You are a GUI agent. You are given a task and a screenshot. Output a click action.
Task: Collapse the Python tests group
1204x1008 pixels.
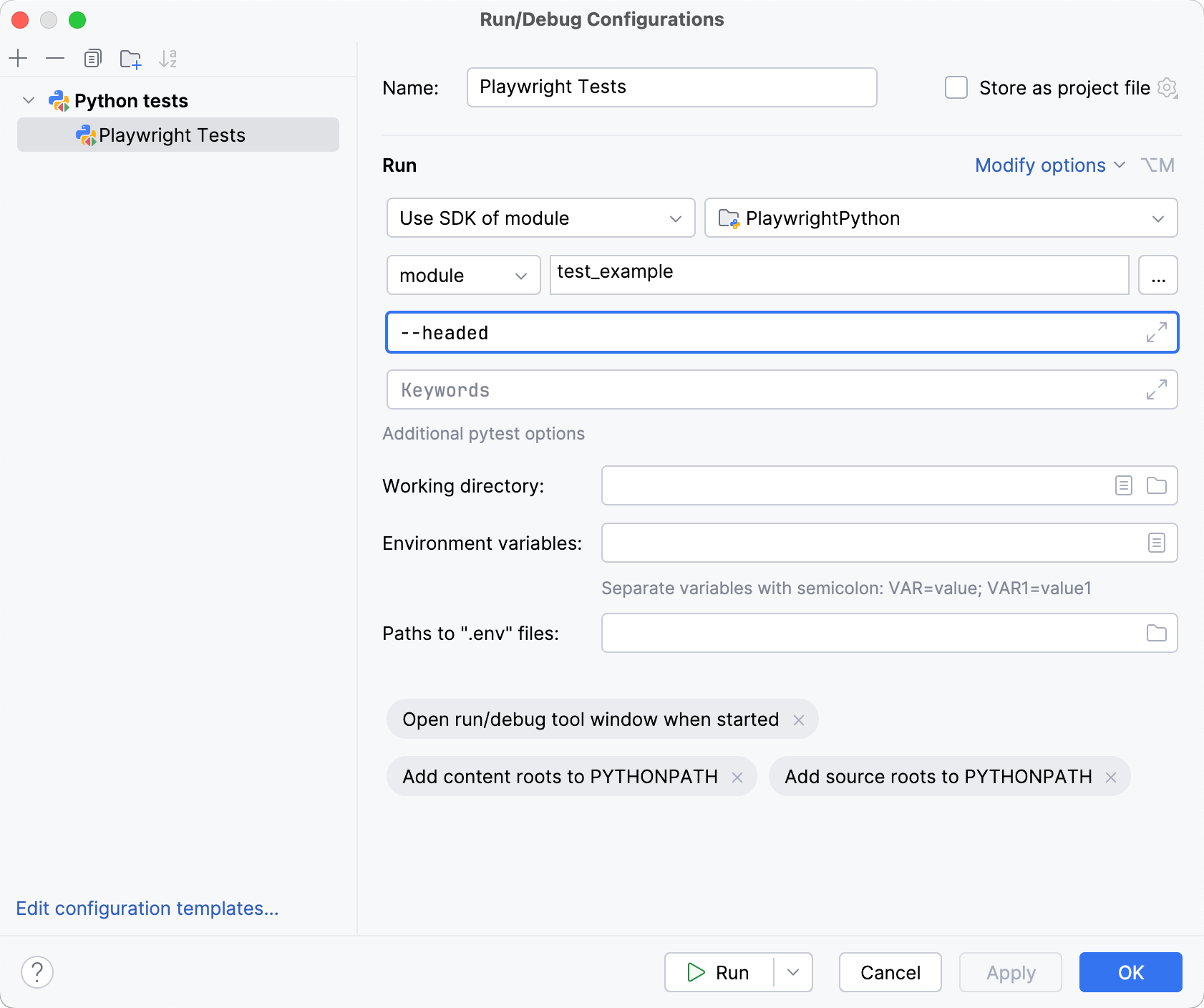(28, 100)
